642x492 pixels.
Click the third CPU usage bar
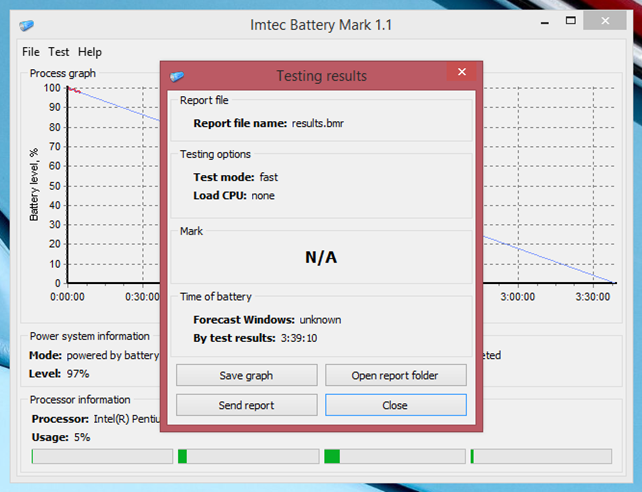[395, 456]
